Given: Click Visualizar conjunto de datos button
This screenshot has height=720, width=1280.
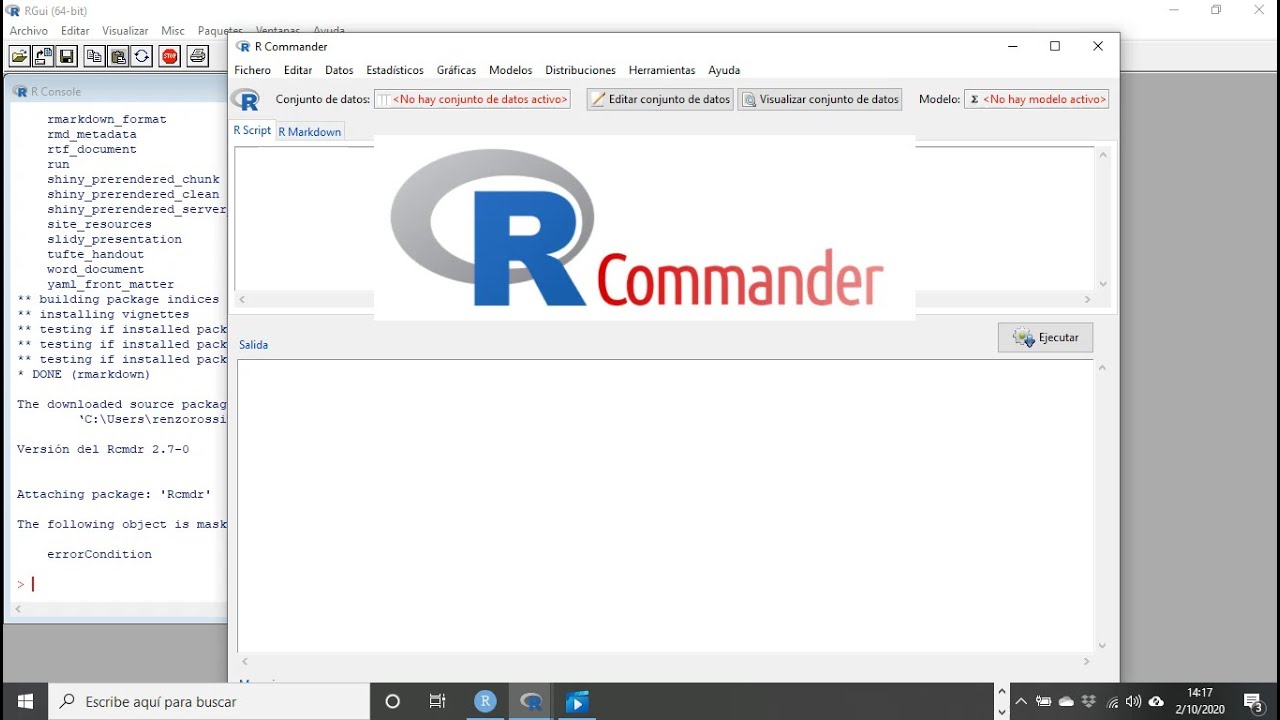Looking at the screenshot, I should click(x=820, y=99).
